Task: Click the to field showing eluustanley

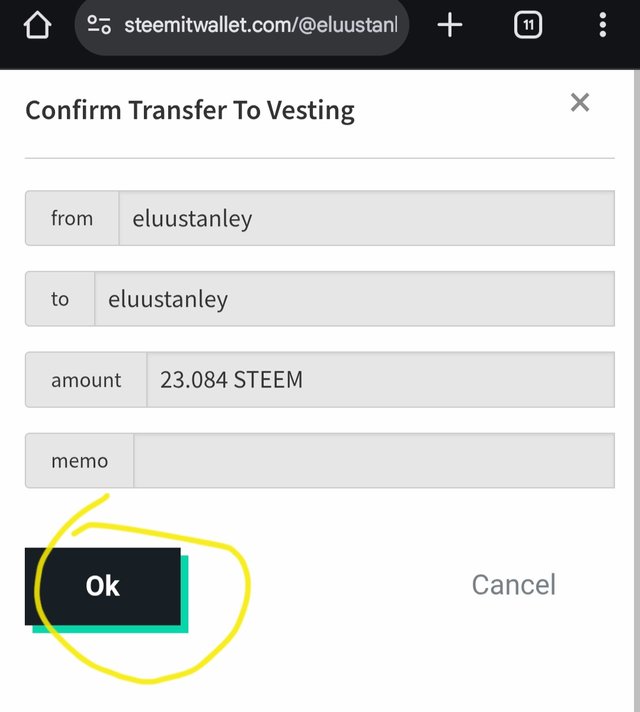Action: pos(354,299)
